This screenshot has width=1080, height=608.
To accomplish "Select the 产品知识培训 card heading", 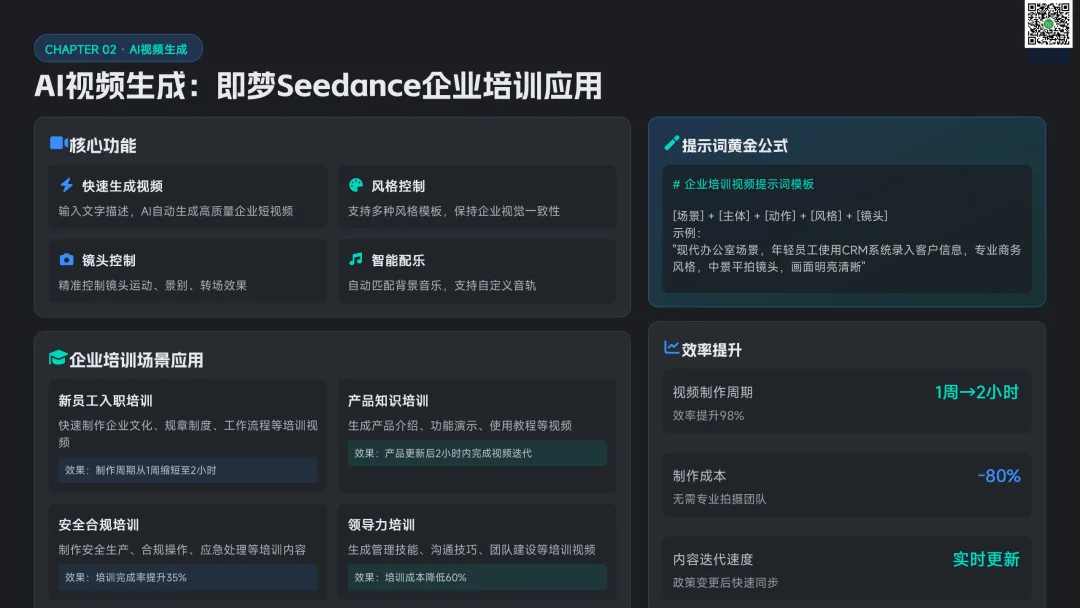I will (x=388, y=401).
